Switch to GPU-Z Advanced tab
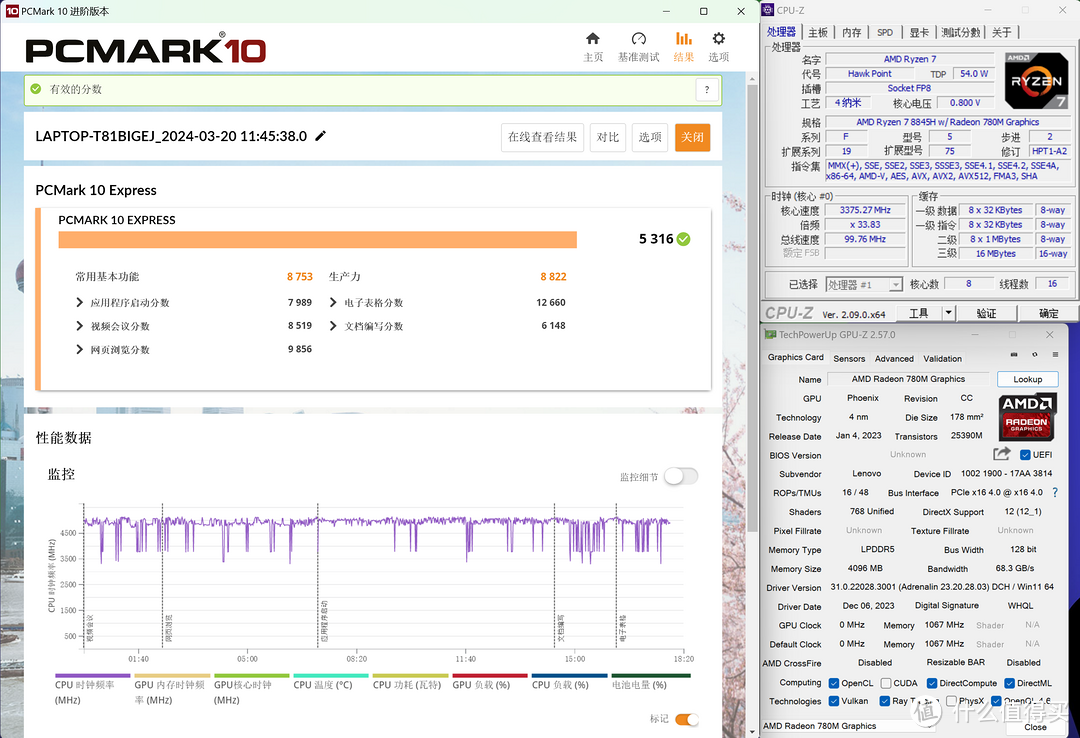Viewport: 1080px width, 738px height. coord(894,358)
